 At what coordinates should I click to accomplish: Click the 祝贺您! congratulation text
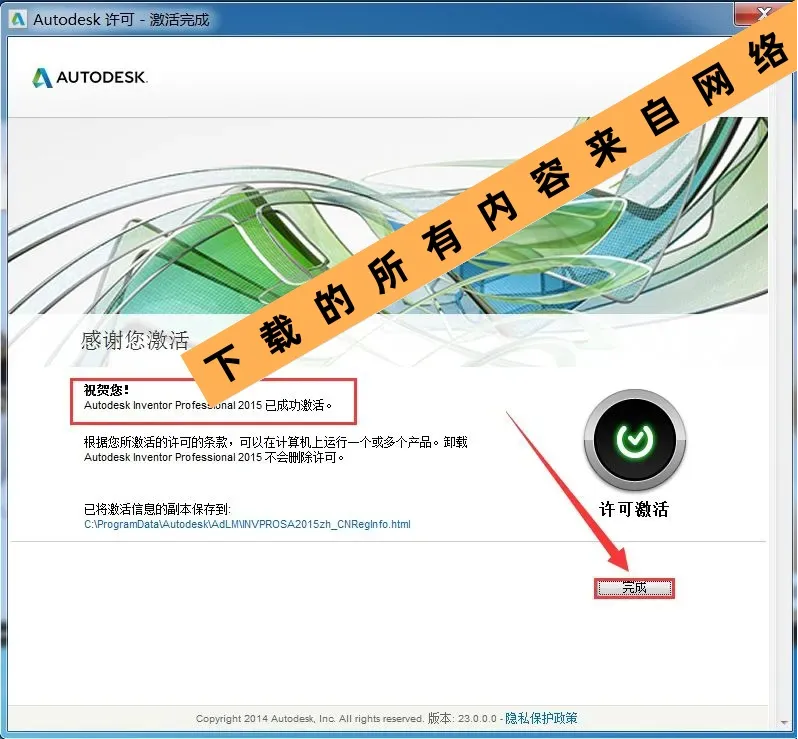pos(106,390)
